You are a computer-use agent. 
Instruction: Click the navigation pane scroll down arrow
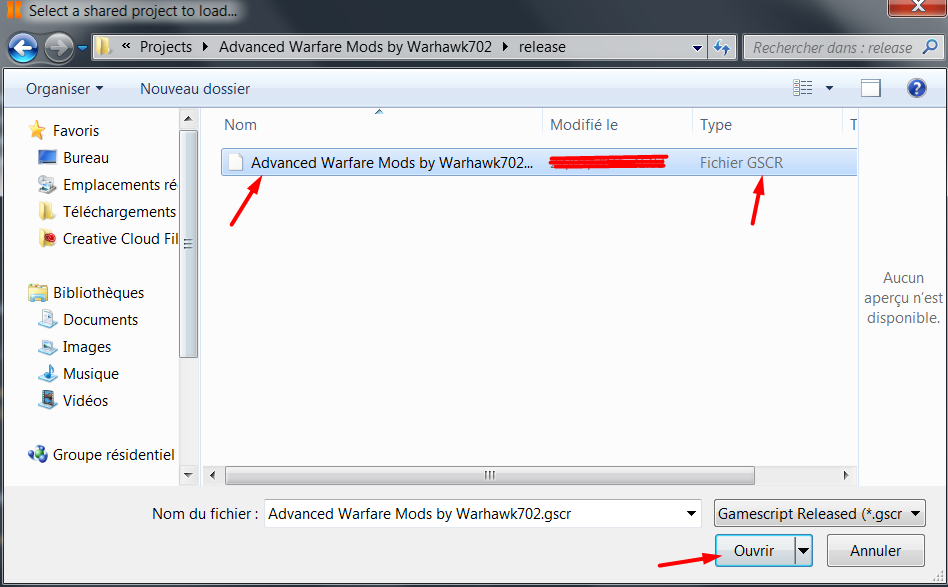188,475
